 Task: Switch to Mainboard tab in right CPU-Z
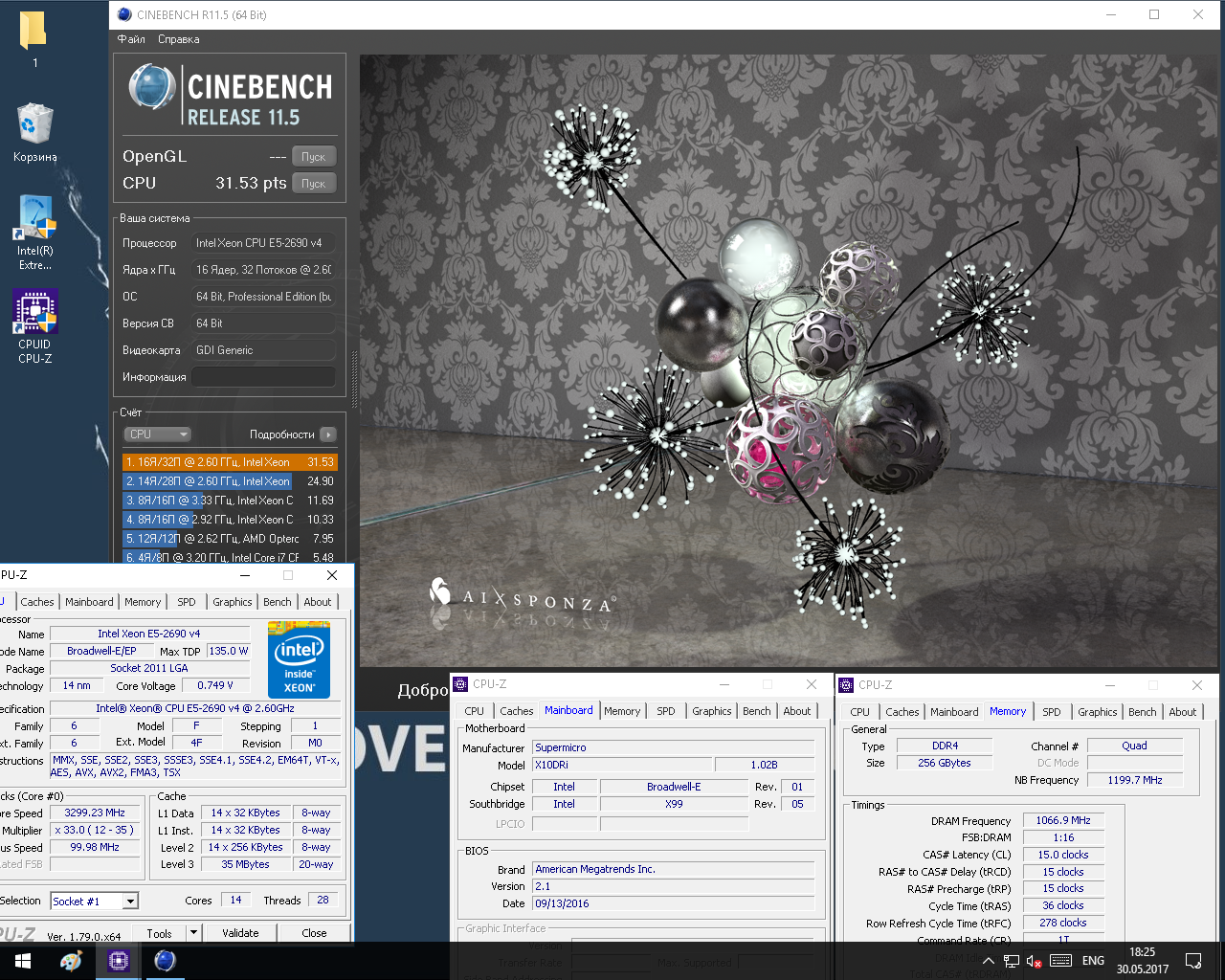point(954,712)
